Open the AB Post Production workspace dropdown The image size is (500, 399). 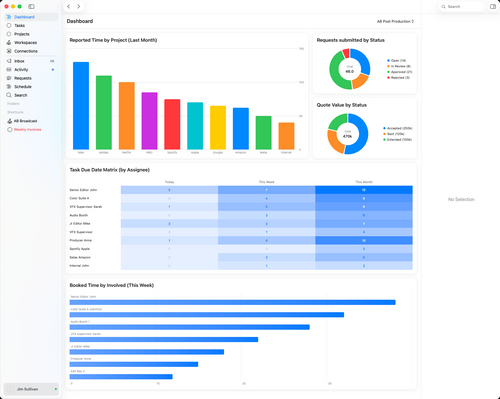click(395, 21)
